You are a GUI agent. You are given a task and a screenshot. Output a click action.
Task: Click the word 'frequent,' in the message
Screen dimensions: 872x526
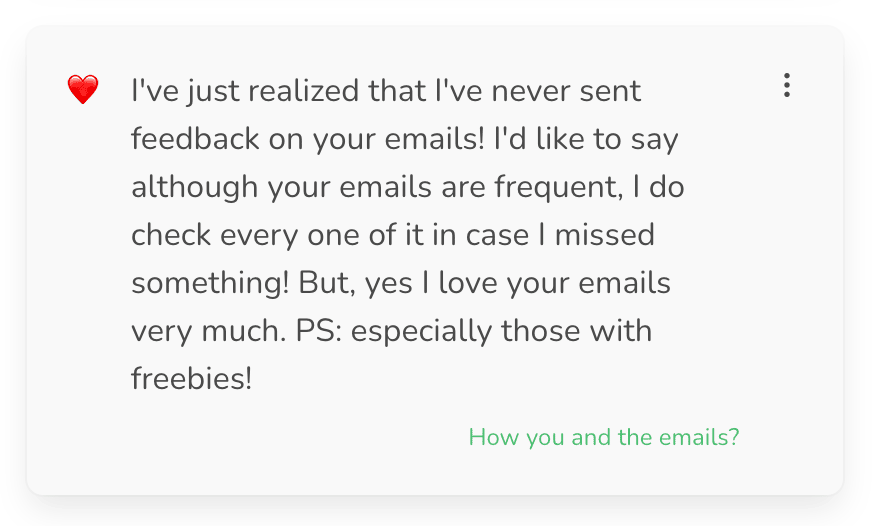point(558,187)
